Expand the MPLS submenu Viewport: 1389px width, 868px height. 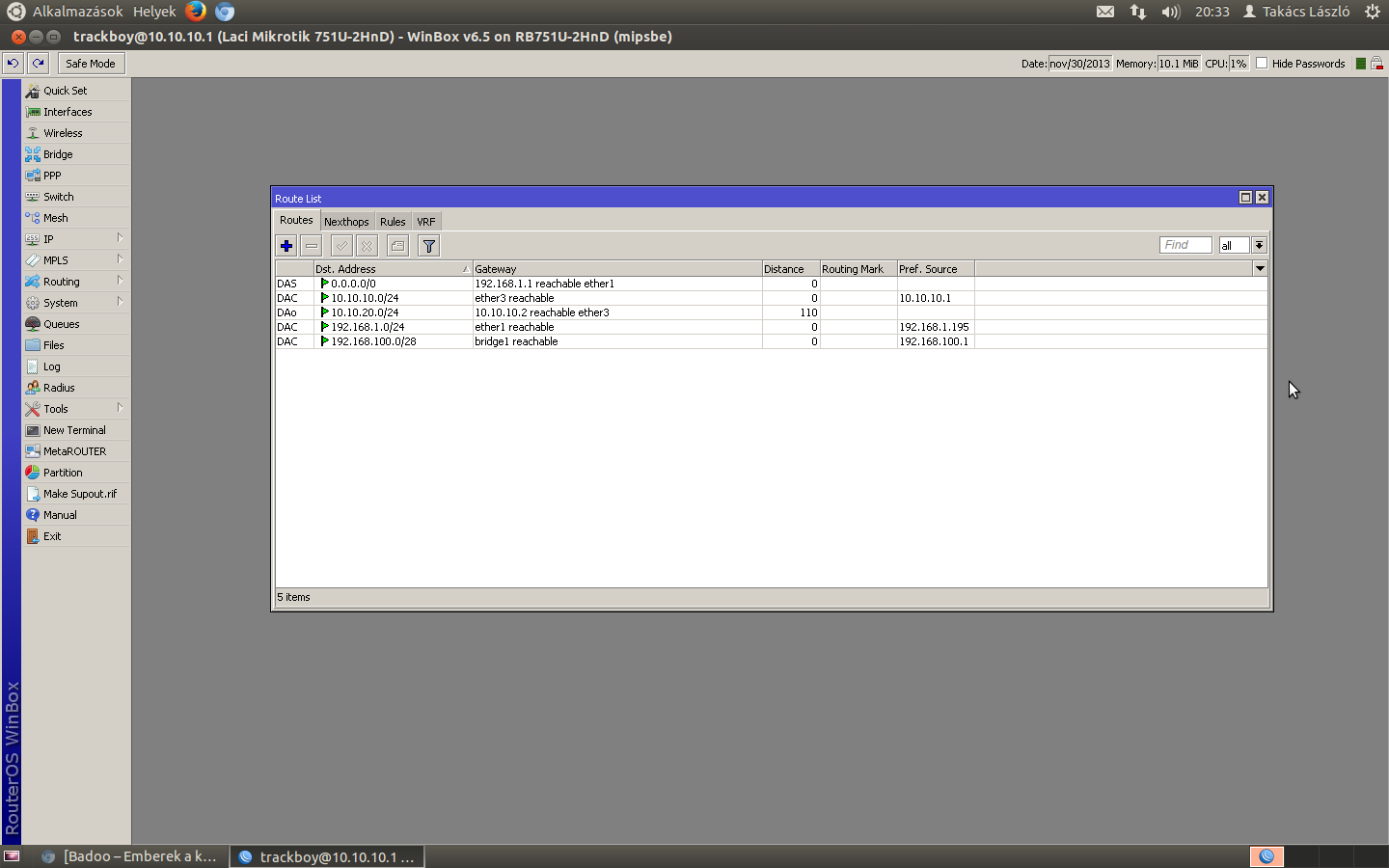(x=76, y=260)
